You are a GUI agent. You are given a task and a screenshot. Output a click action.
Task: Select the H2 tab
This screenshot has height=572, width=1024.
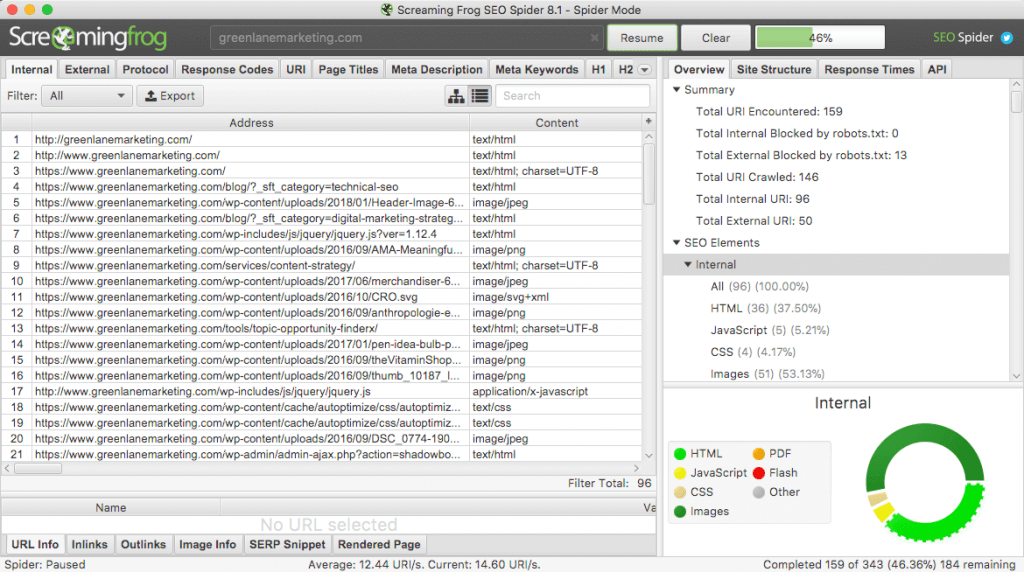[626, 69]
